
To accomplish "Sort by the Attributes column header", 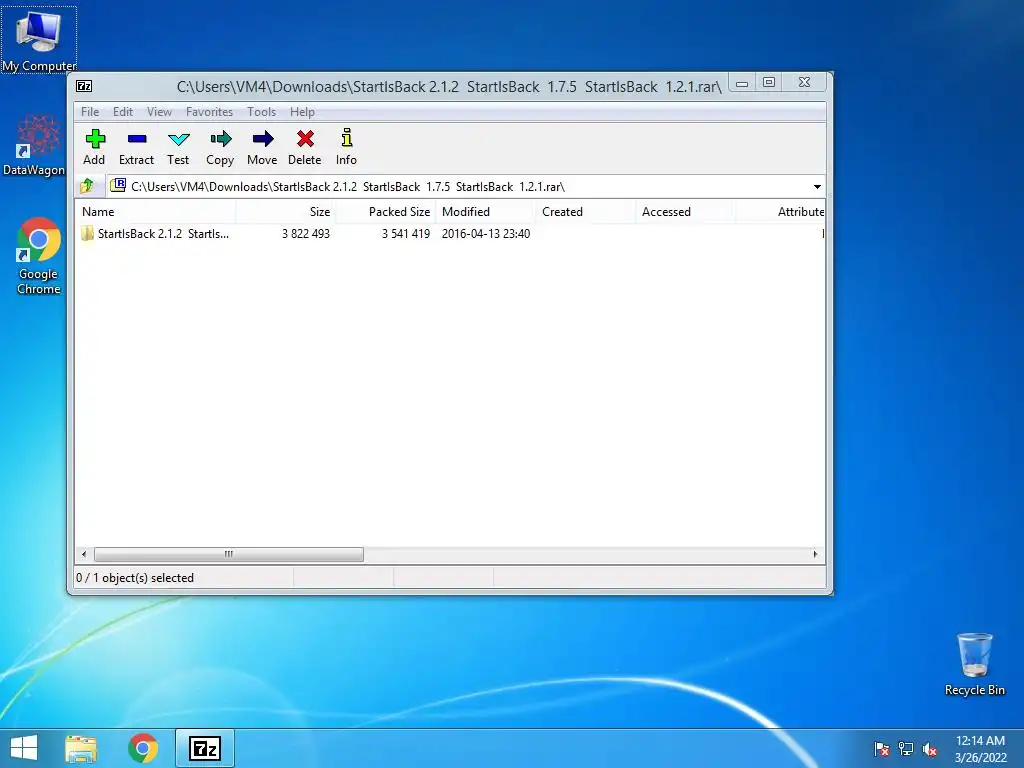I will pyautogui.click(x=780, y=212).
